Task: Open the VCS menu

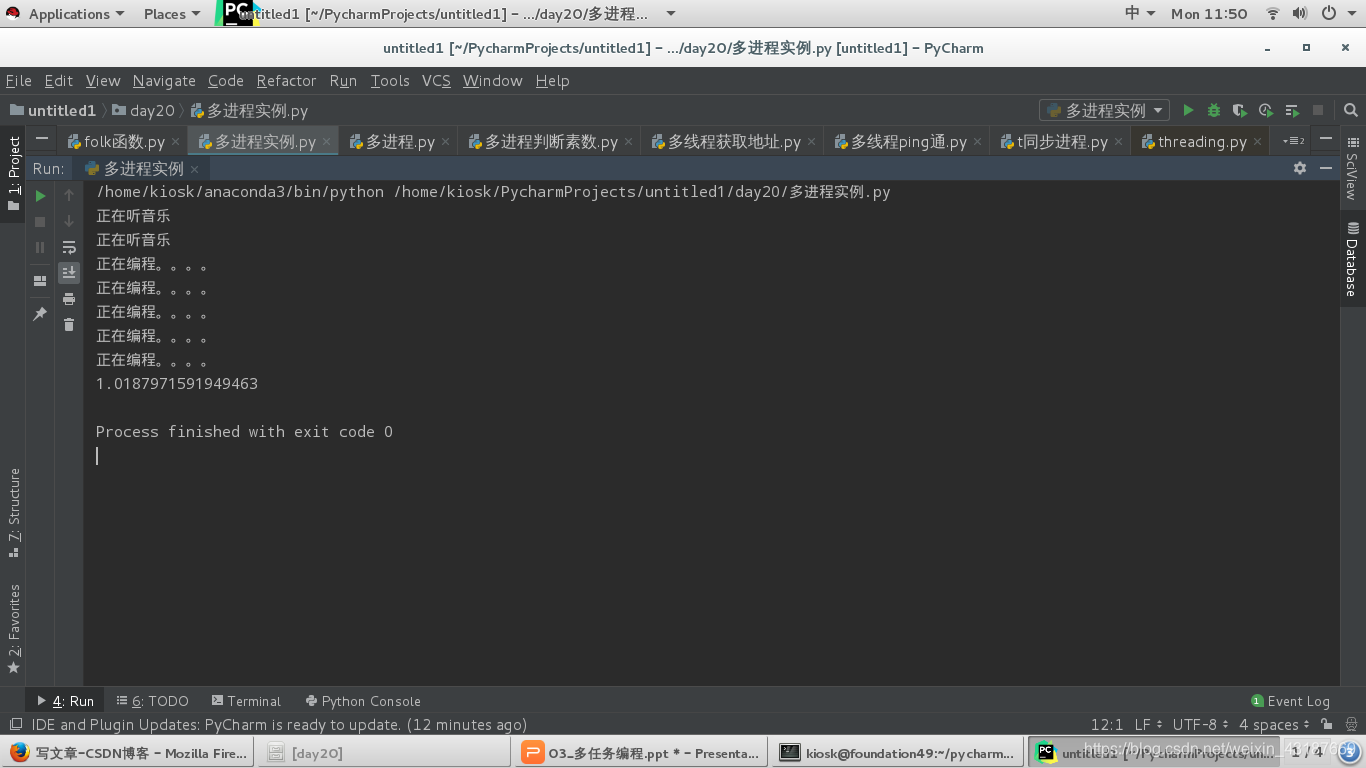Action: pyautogui.click(x=436, y=81)
